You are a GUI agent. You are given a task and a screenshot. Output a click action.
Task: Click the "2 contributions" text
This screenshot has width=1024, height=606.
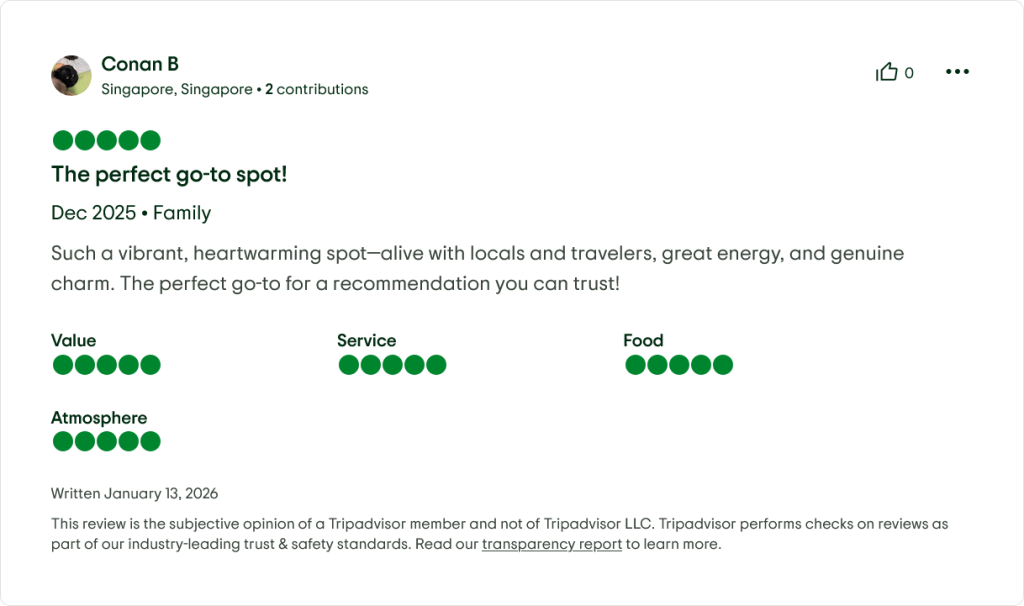317,90
